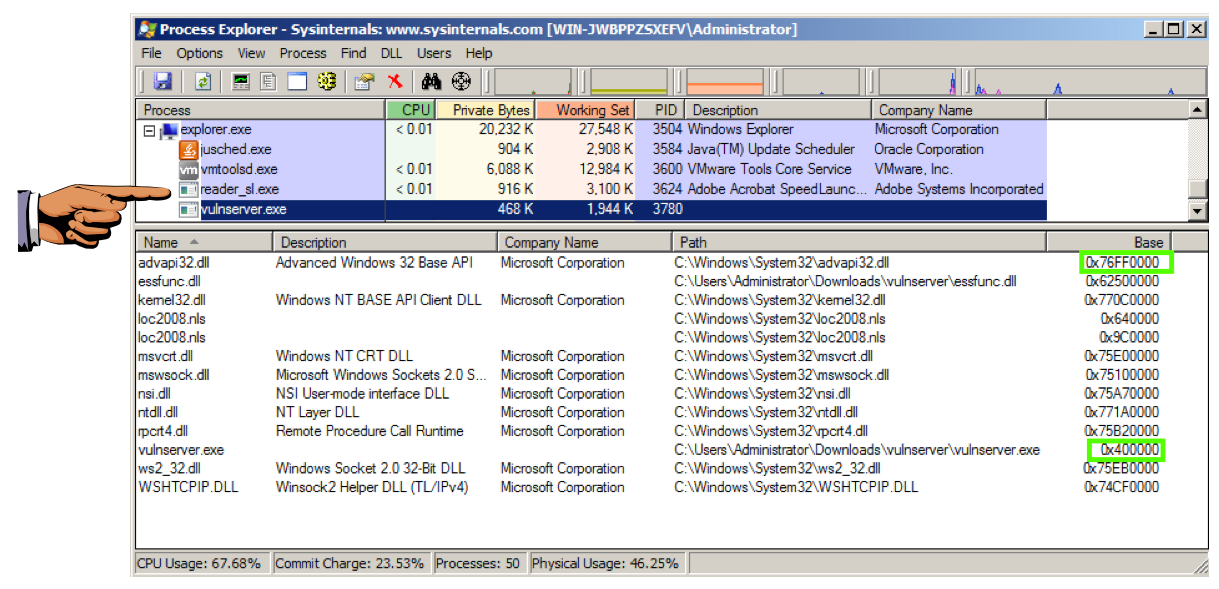Select mswsock.dll in the DLL list
The height and width of the screenshot is (589, 1219).
[x=173, y=375]
